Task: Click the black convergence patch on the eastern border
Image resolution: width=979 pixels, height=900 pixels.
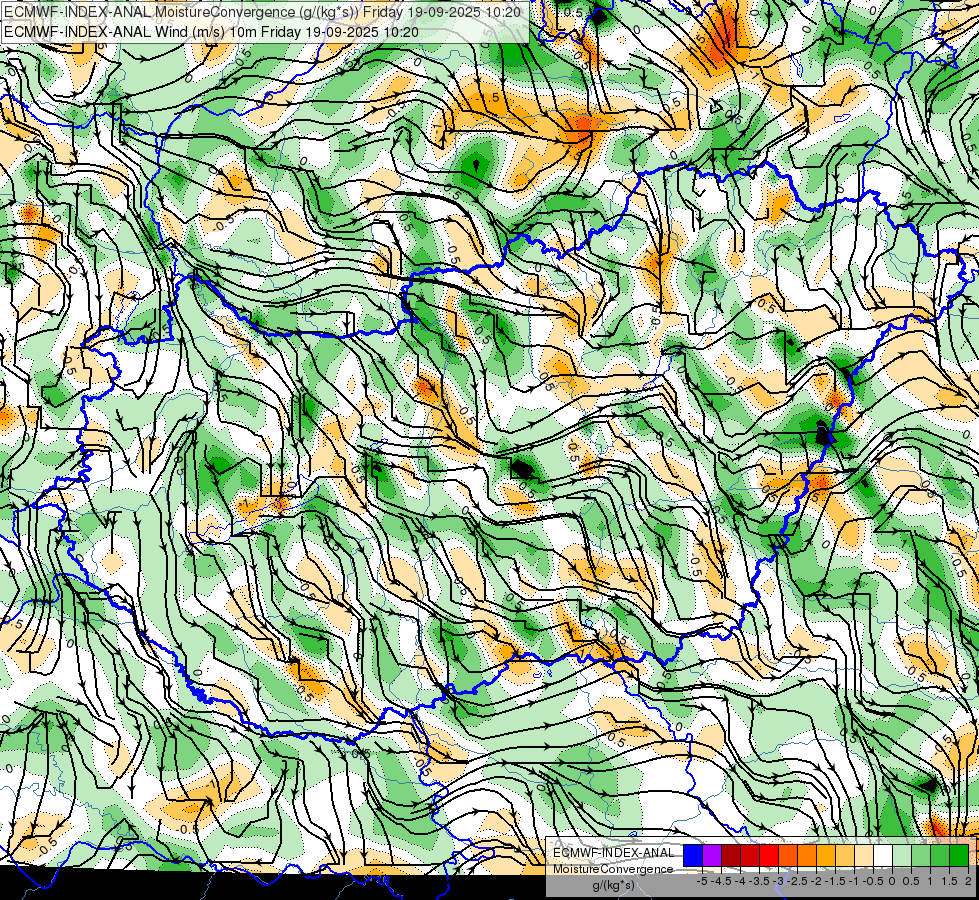Action: (823, 434)
